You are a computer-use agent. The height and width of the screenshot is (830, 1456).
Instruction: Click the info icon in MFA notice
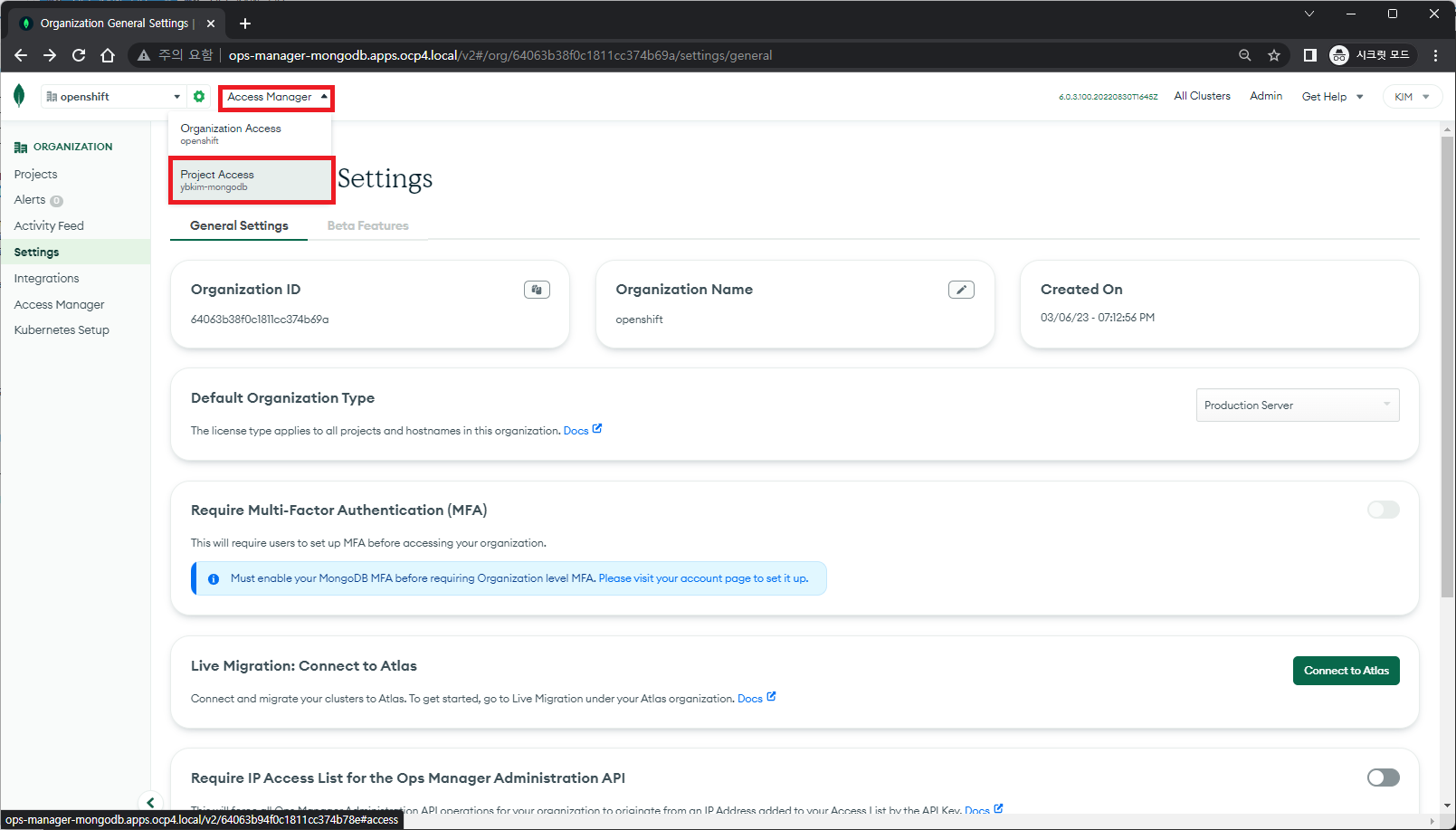click(x=214, y=579)
